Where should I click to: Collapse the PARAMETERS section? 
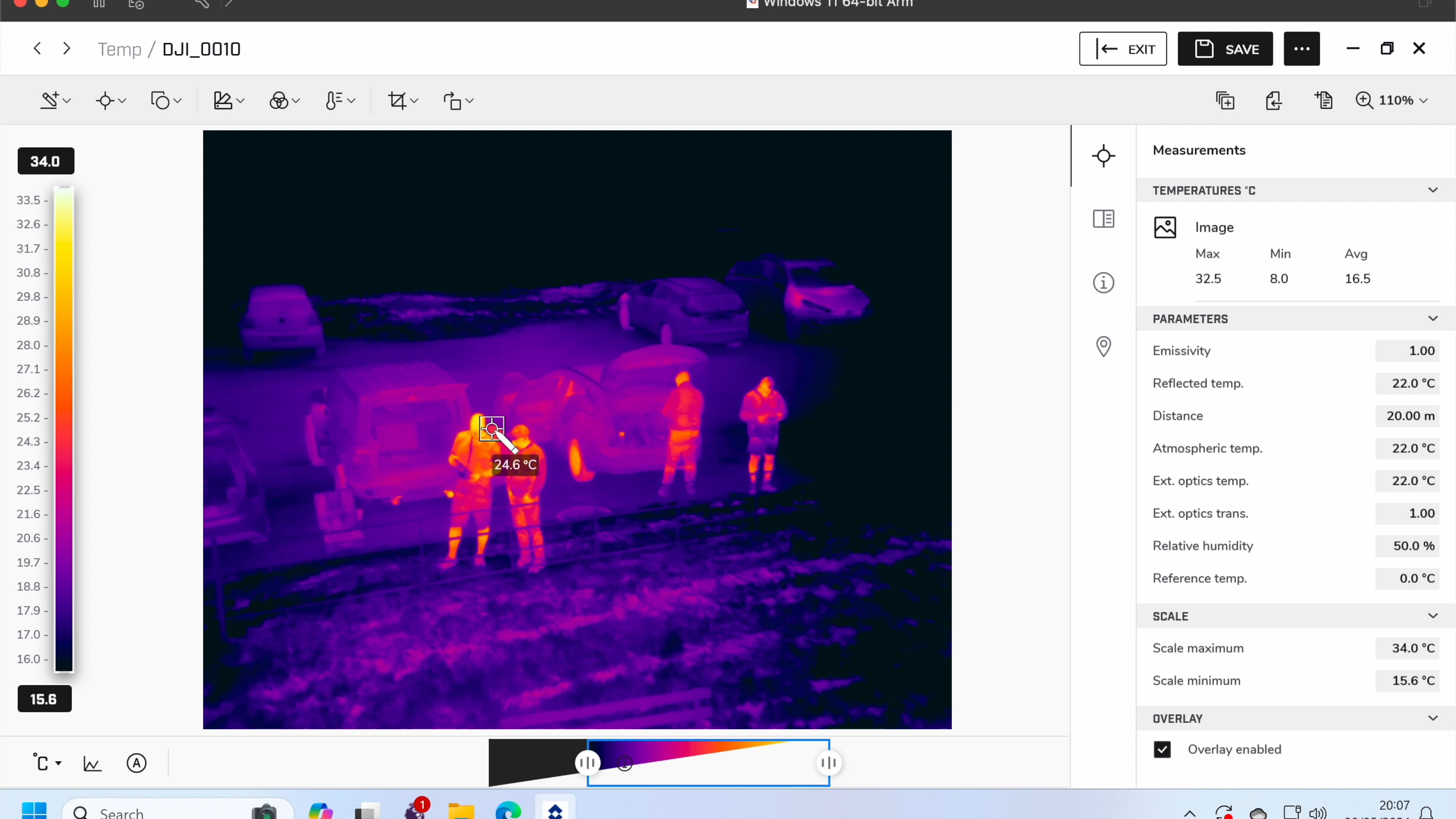[x=1432, y=318]
